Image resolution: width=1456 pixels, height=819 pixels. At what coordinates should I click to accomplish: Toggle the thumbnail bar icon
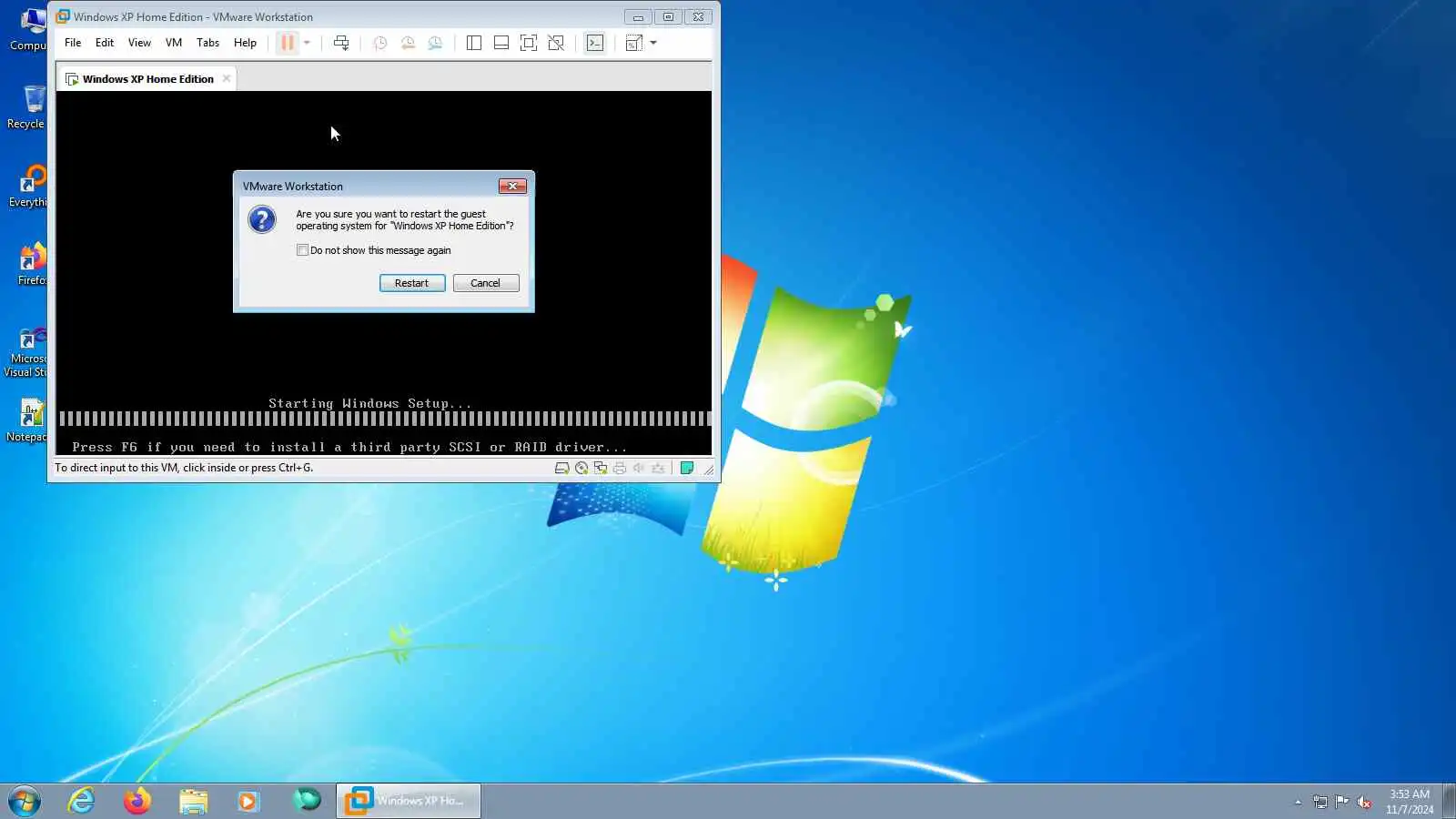point(501,43)
